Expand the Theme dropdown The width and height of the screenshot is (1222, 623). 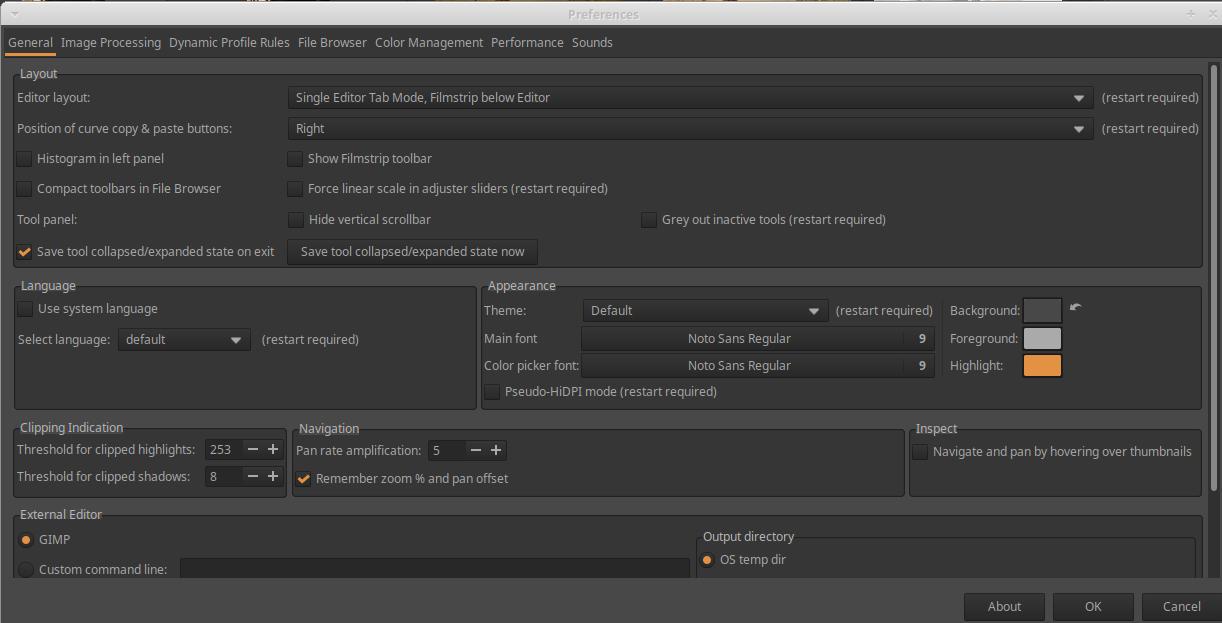(x=706, y=311)
